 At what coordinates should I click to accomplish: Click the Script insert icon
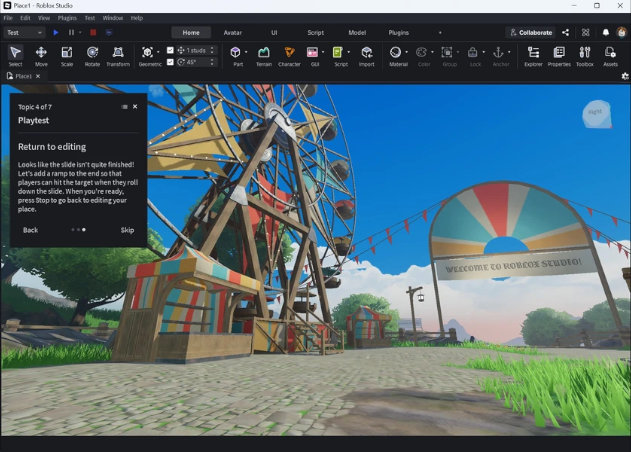(x=338, y=52)
